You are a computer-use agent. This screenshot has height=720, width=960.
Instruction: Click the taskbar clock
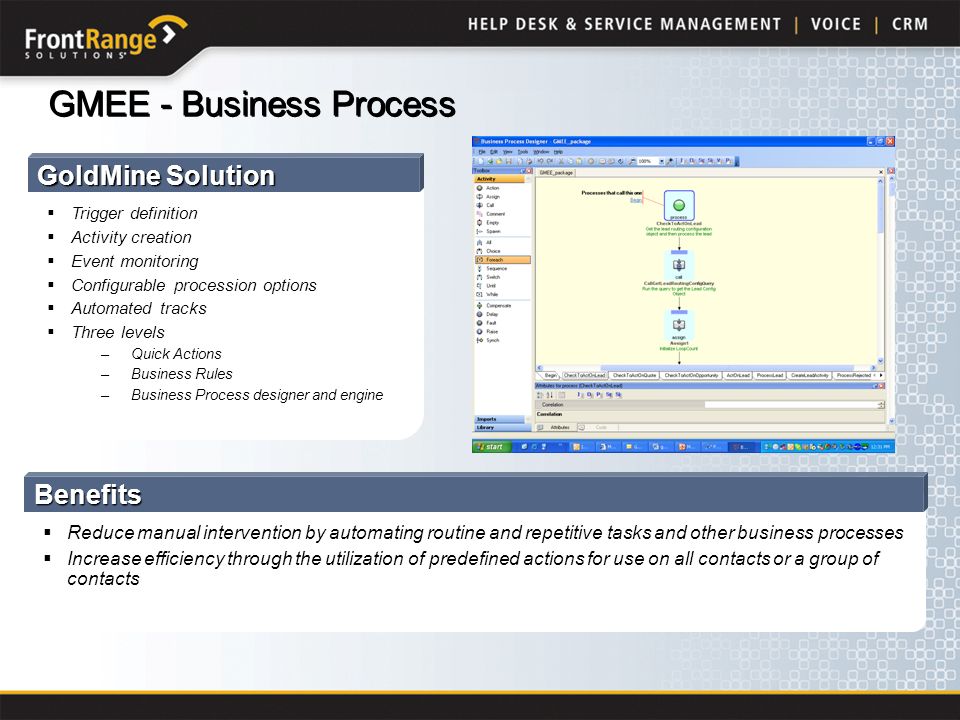click(880, 447)
